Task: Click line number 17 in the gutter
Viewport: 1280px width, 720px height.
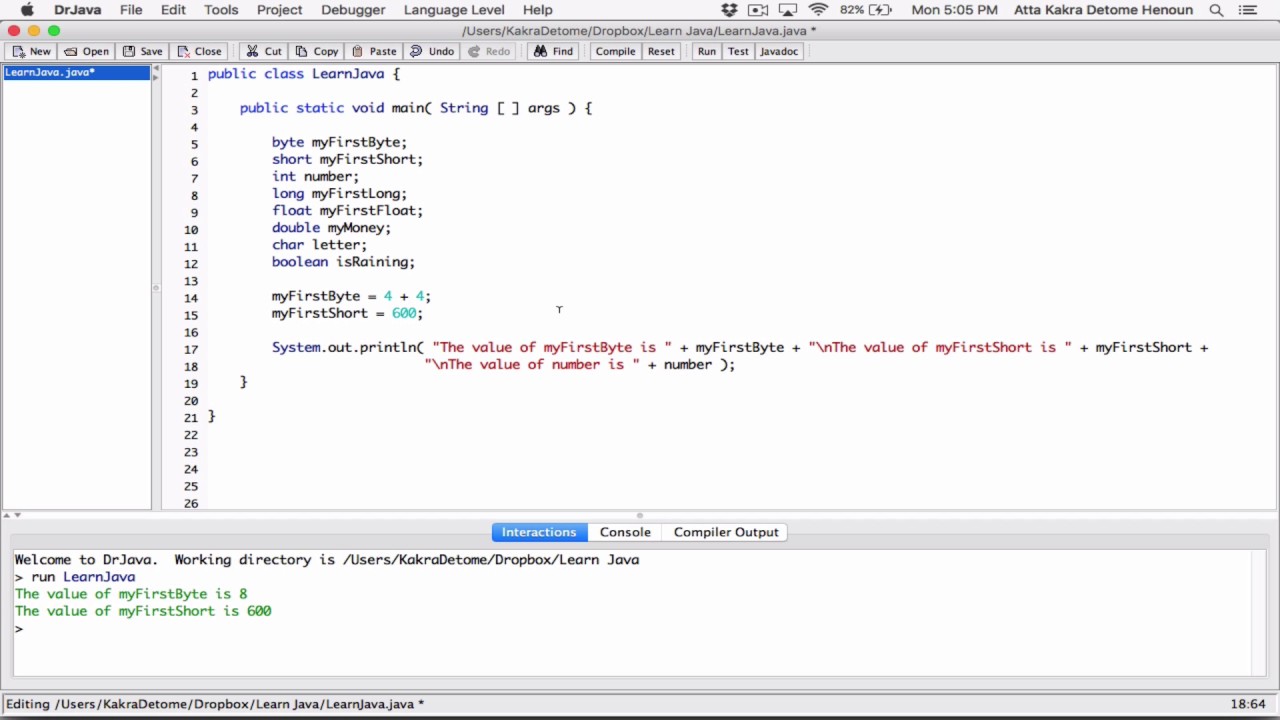Action: [191, 349]
